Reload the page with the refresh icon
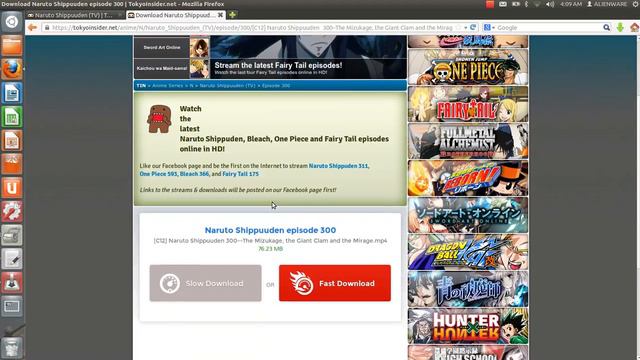The width and height of the screenshot is (640, 360). 473,27
